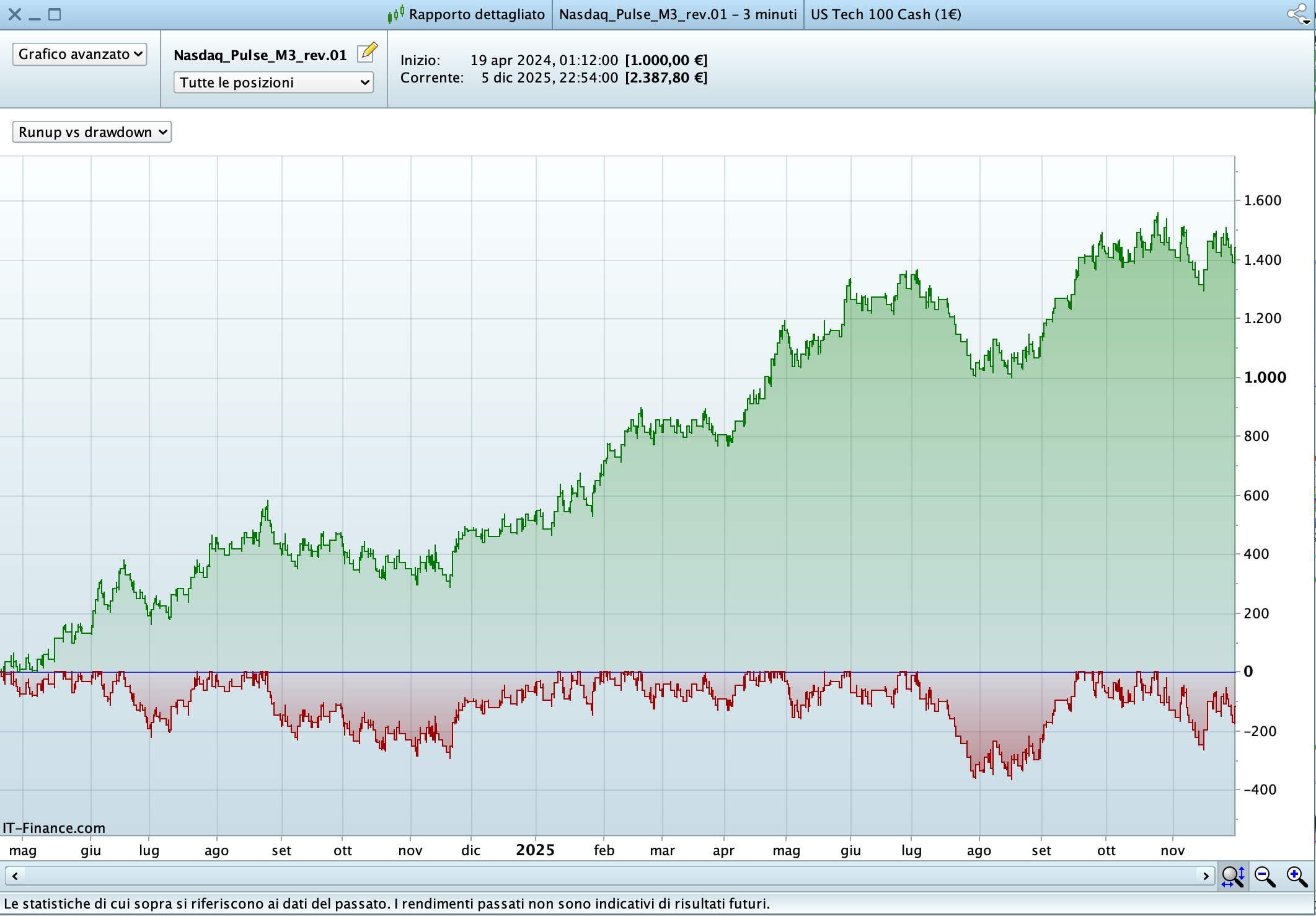1316x916 pixels.
Task: Close the detailed report window
Action: tap(15, 14)
